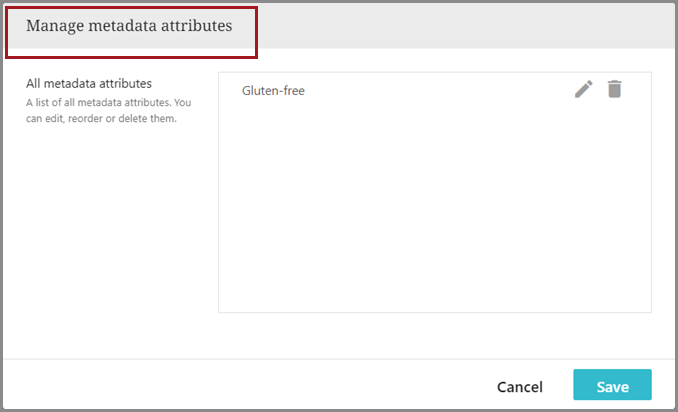The height and width of the screenshot is (412, 678).
Task: Select the Gluten-free attribute name
Action: click(273, 91)
